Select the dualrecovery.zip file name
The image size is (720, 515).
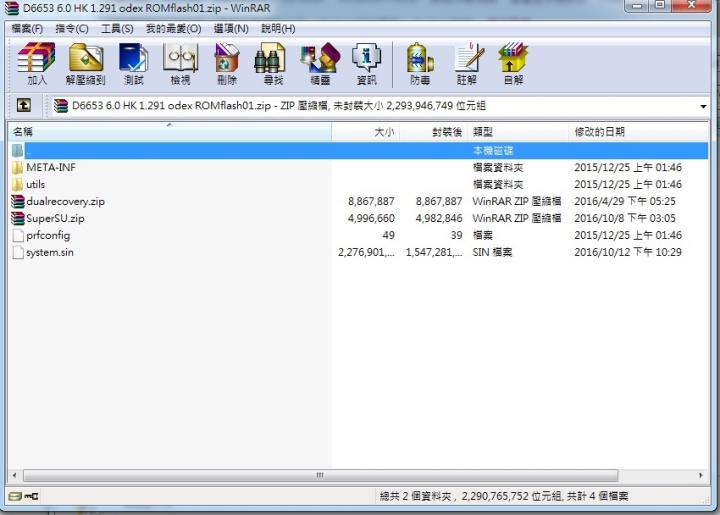click(x=65, y=202)
